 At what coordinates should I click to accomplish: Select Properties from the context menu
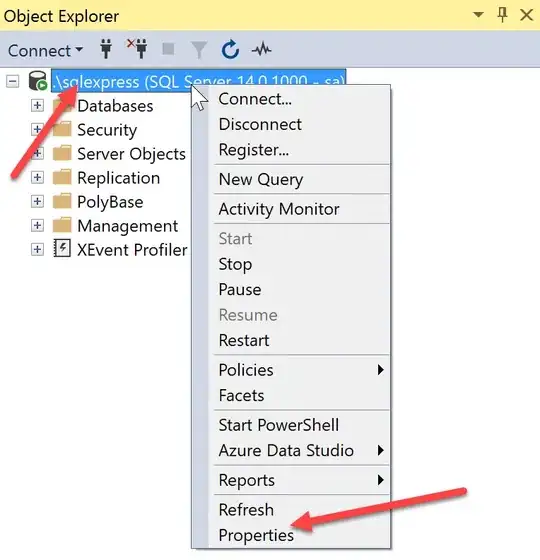coord(256,535)
